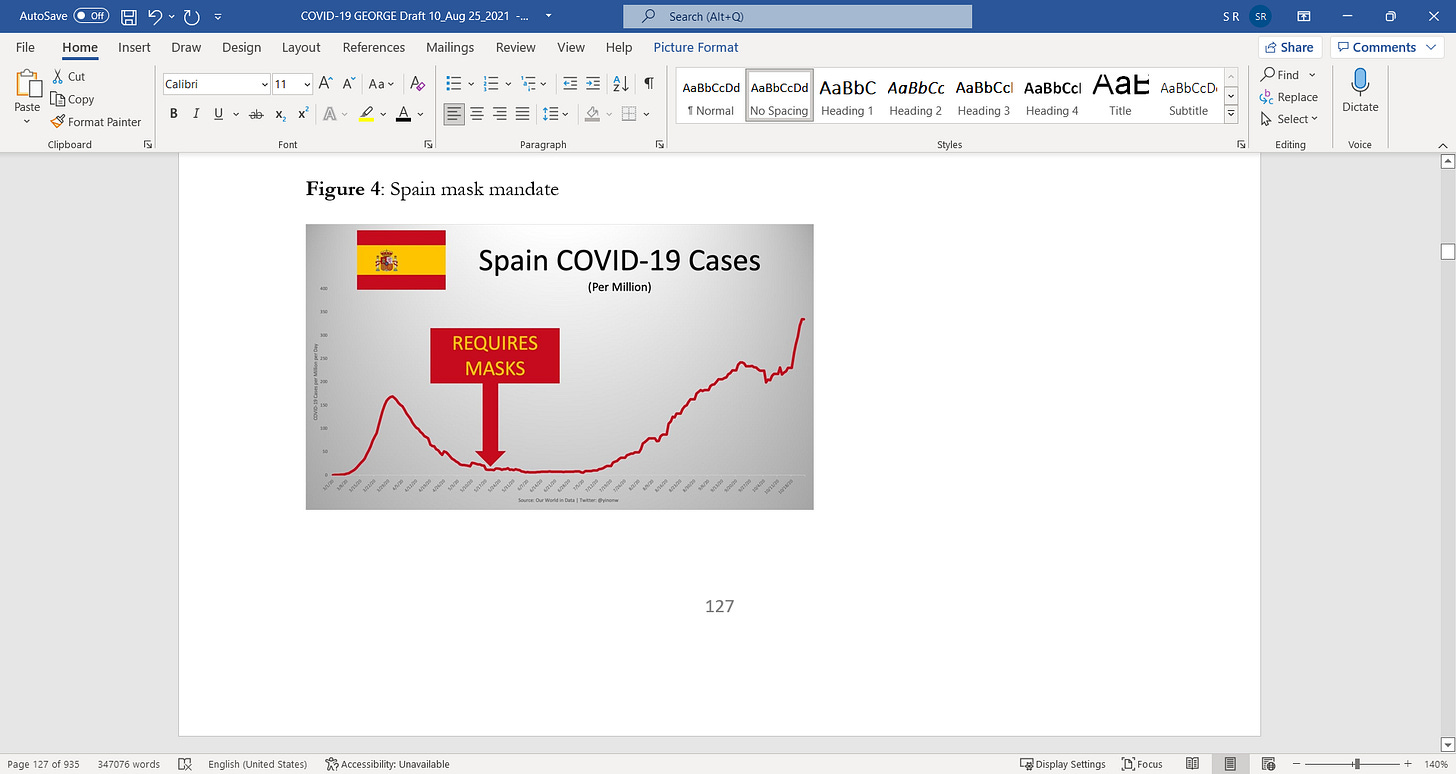
Task: Select the Spain COVID-19 Cases chart image
Action: 559,366
